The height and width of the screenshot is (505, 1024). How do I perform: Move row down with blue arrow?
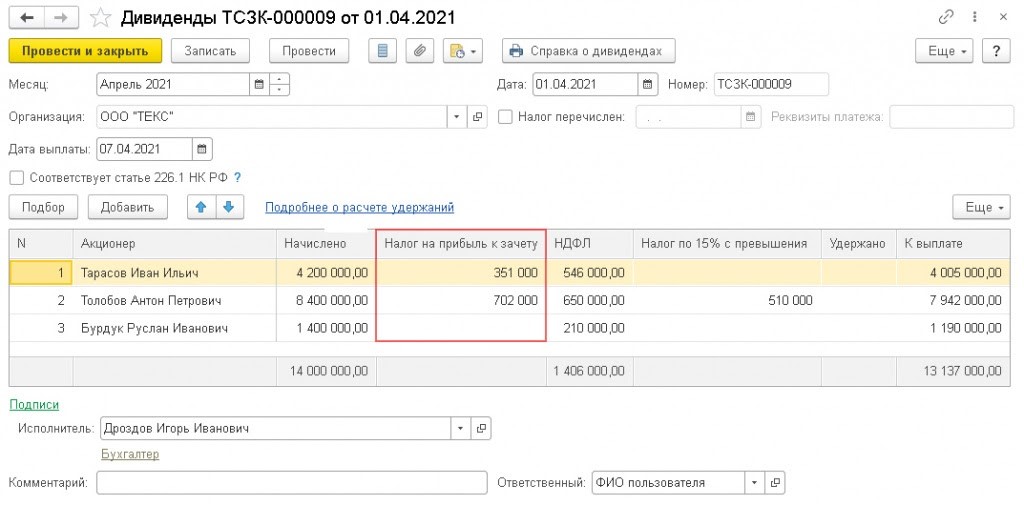229,207
